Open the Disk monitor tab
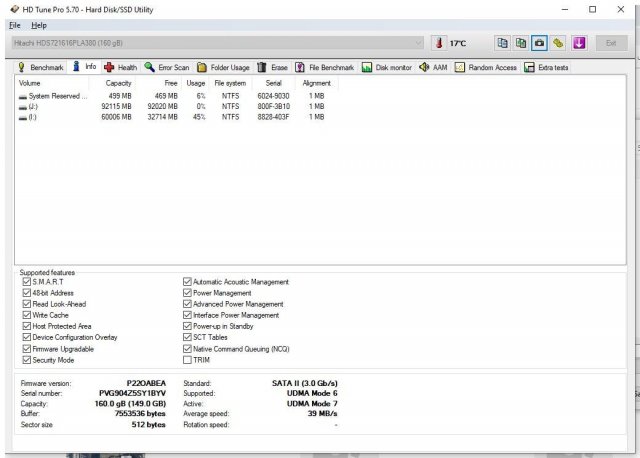Screen dimensions: 640x458 point(387,67)
